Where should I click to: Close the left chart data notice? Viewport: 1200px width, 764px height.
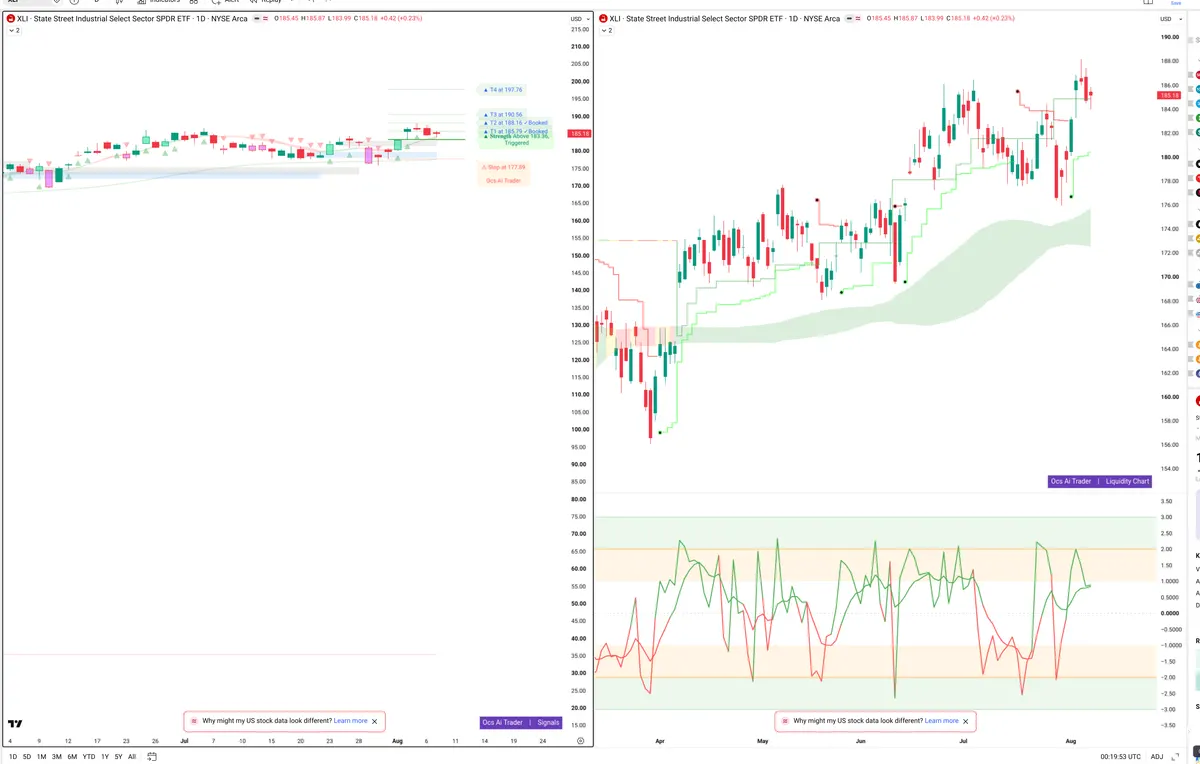[x=375, y=721]
